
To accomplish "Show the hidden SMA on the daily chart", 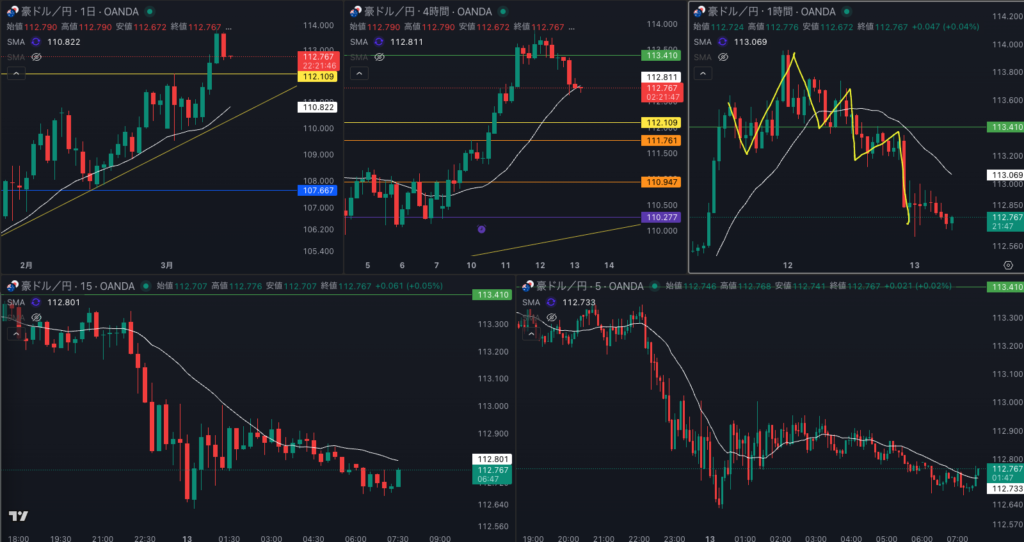I will click(36, 58).
